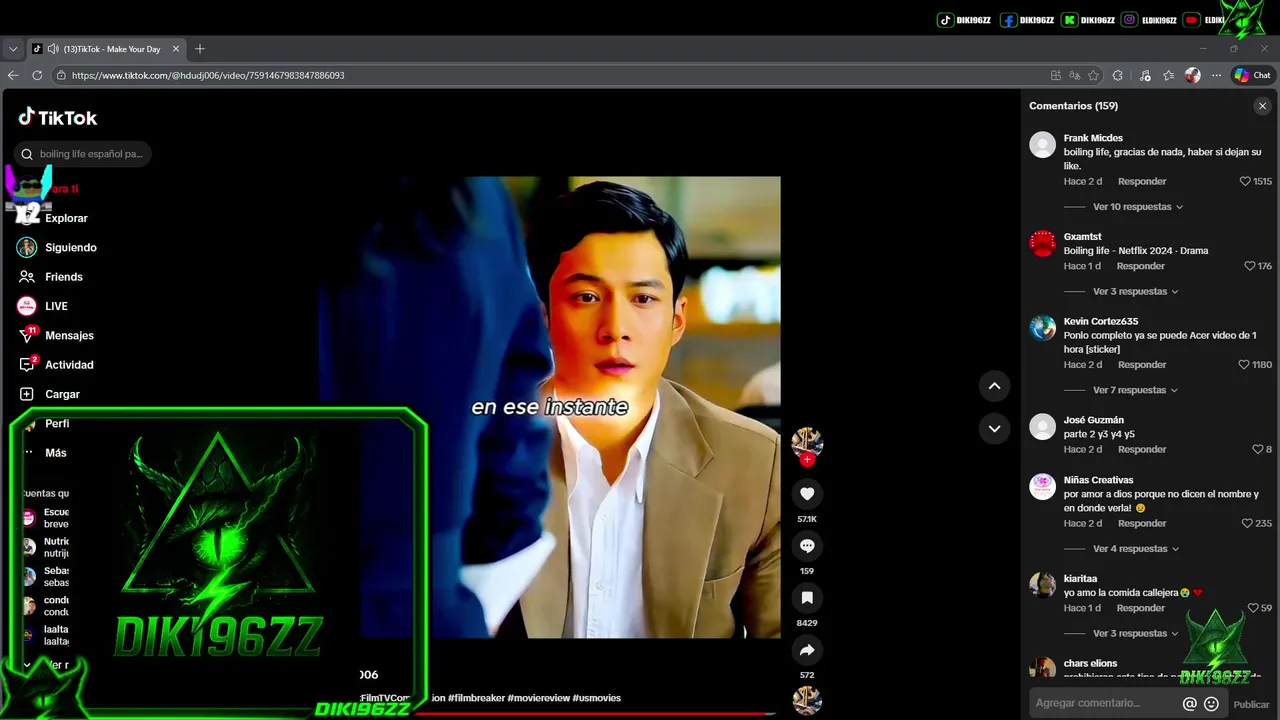Reply to Frank Micdes comment
Viewport: 1280px width, 720px height.
[1142, 182]
